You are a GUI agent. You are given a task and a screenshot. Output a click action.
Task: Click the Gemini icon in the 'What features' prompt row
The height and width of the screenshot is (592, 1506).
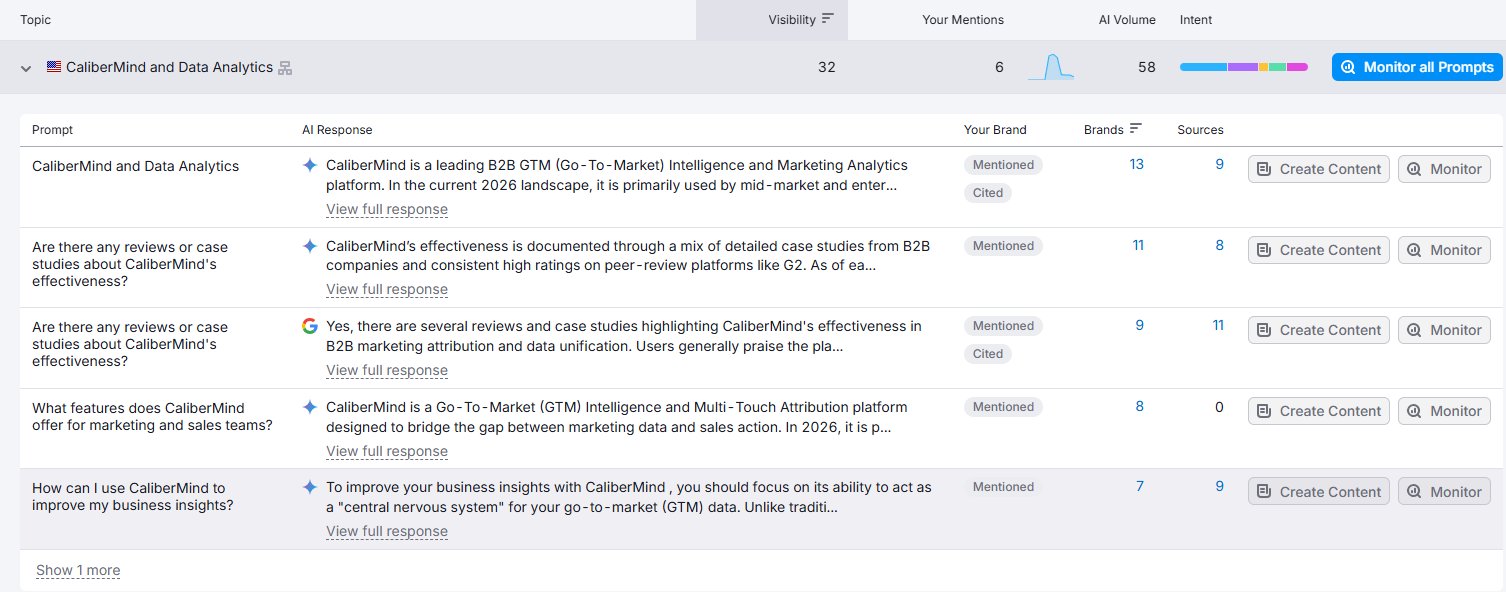pos(310,407)
